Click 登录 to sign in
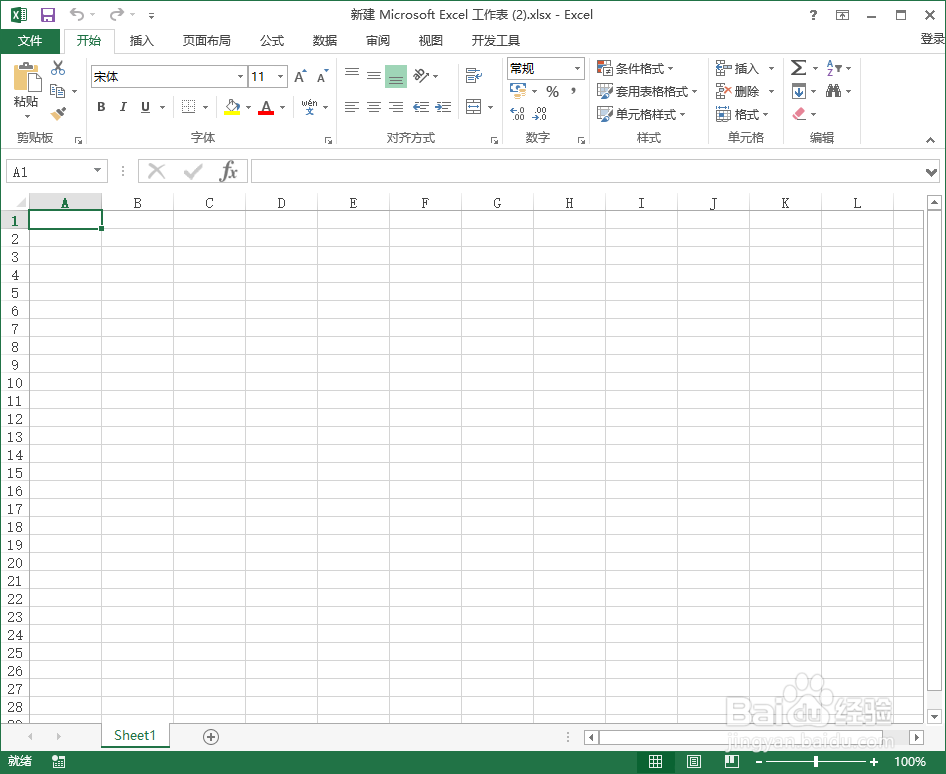 (x=933, y=39)
